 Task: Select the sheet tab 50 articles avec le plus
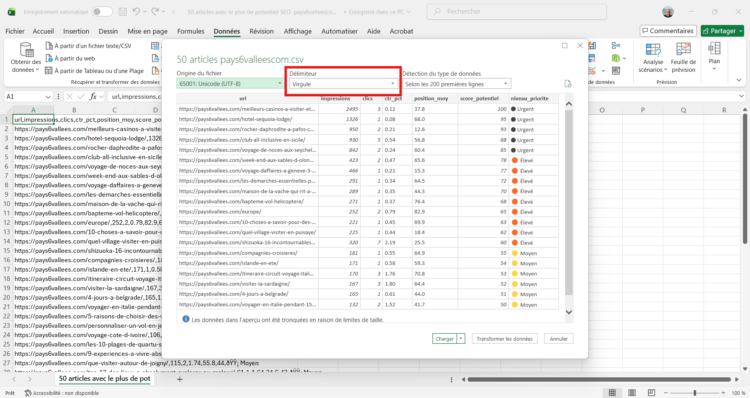[104, 378]
